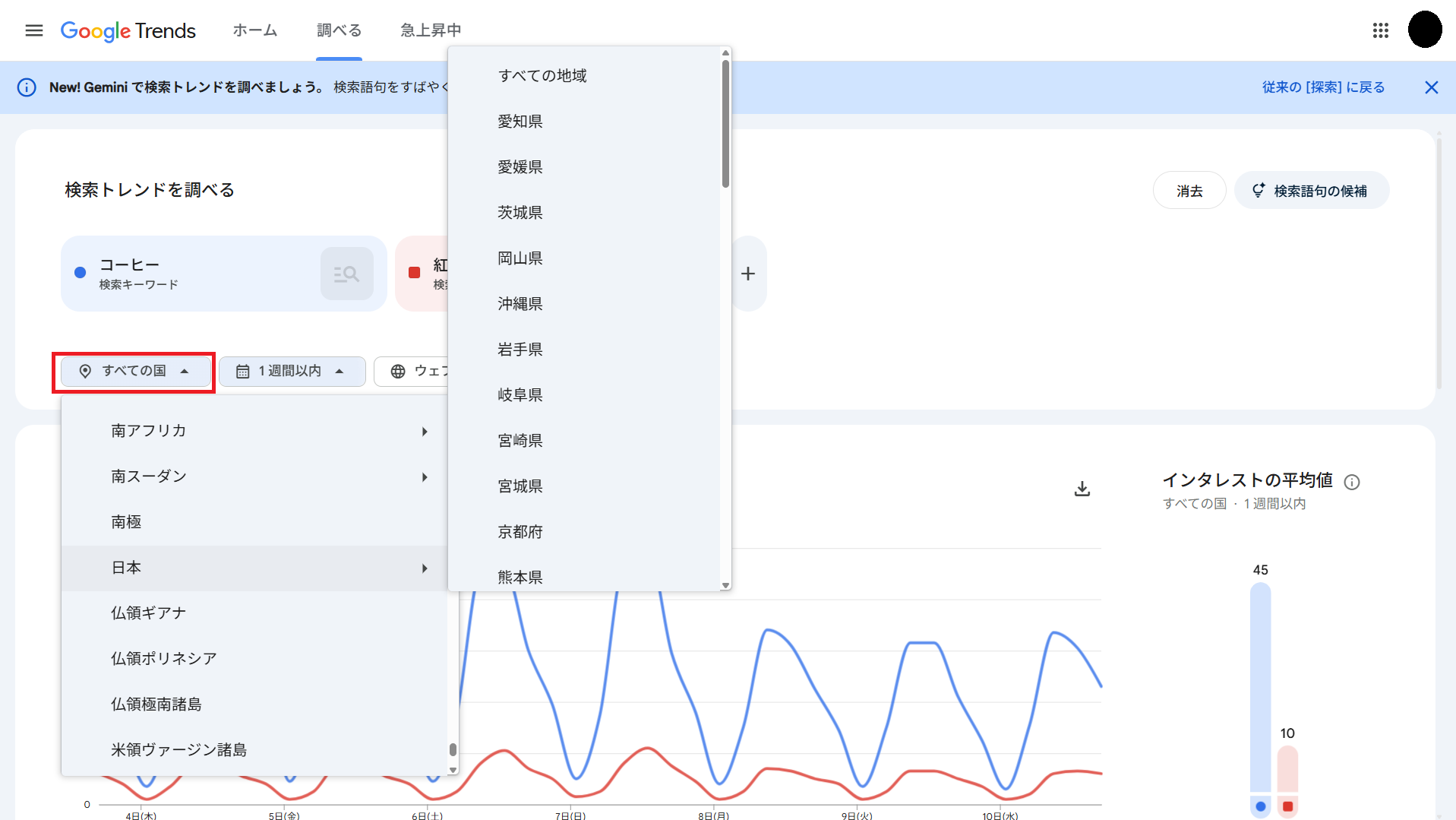Select 茨城県 prefecture
The height and width of the screenshot is (820, 1456).
[x=584, y=213]
